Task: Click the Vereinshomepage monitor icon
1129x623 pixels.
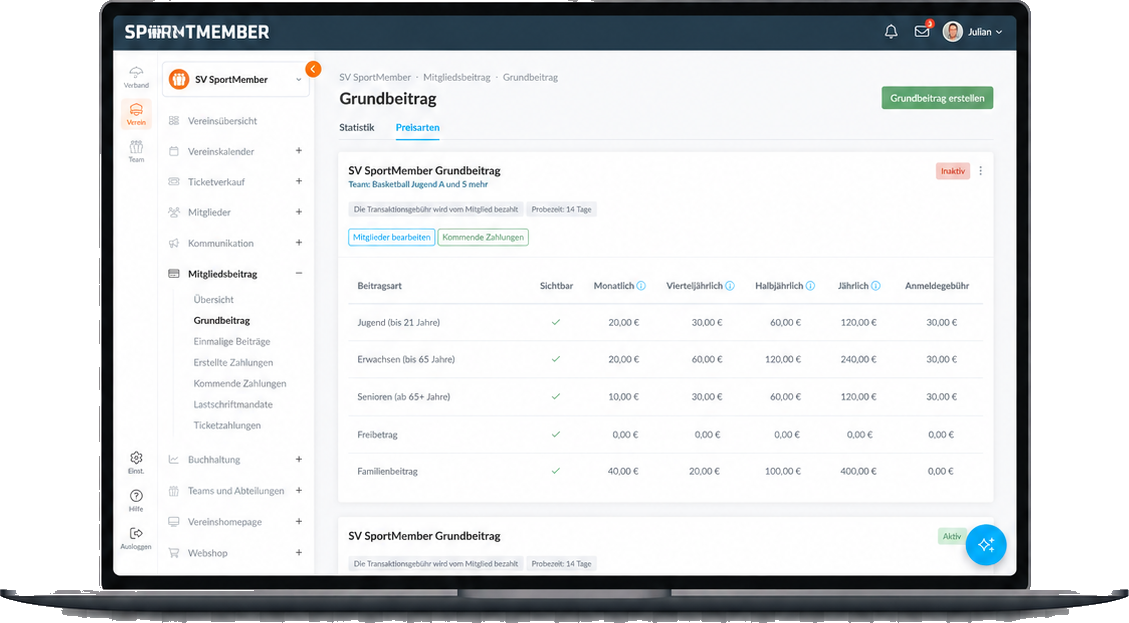Action: pos(174,521)
